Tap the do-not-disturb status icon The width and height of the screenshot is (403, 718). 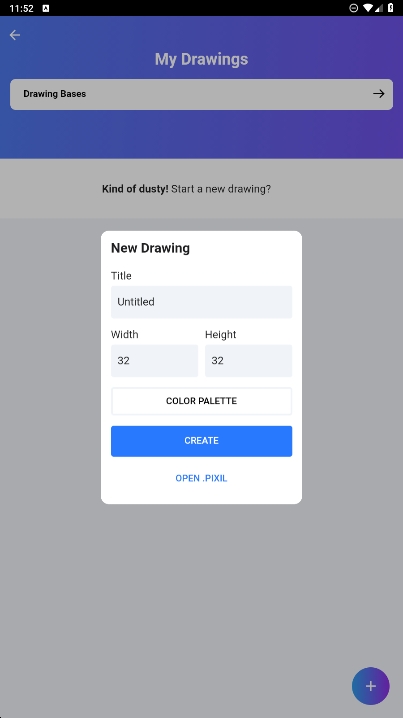click(x=354, y=8)
